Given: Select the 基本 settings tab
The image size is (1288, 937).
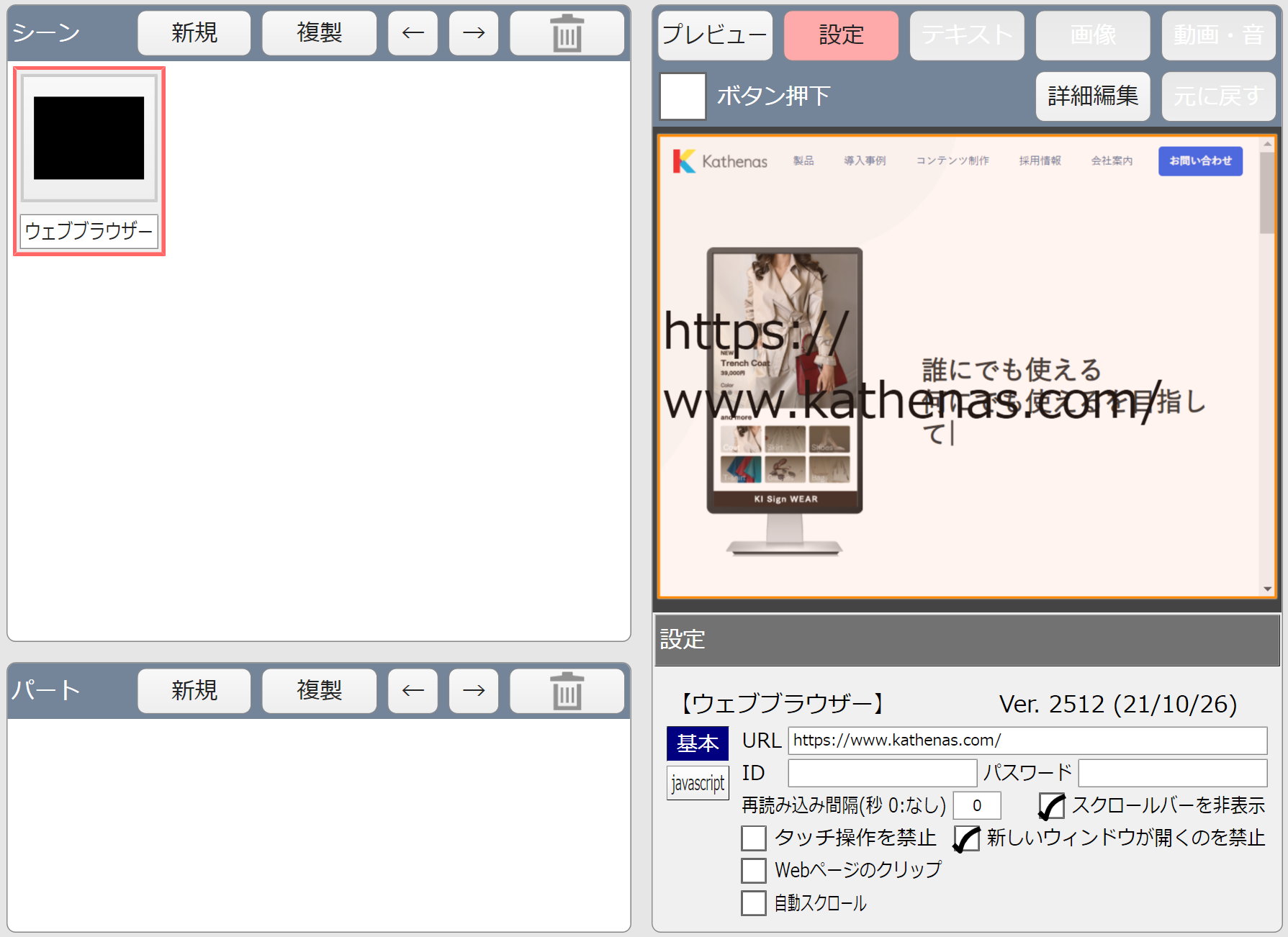Looking at the screenshot, I should click(698, 743).
